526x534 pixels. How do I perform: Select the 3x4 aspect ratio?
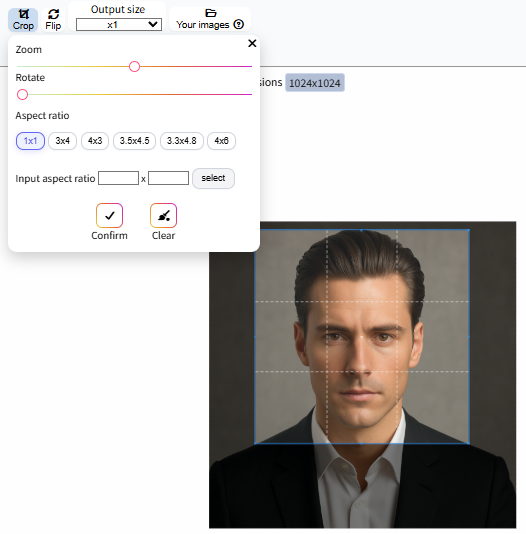[x=63, y=141]
